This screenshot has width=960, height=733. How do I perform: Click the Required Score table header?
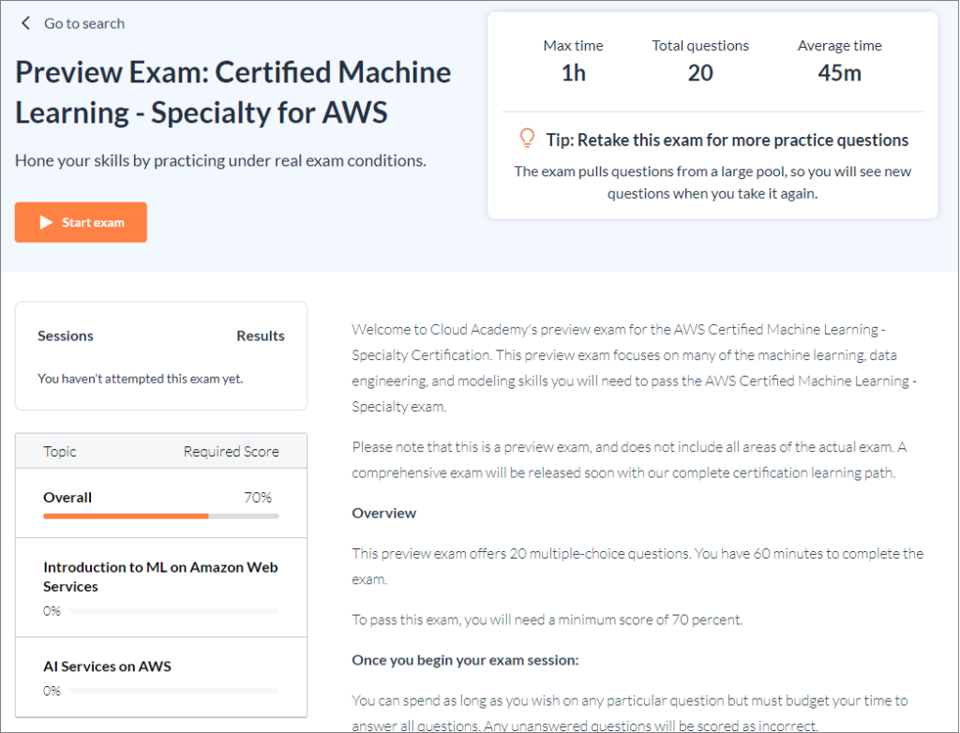point(231,451)
